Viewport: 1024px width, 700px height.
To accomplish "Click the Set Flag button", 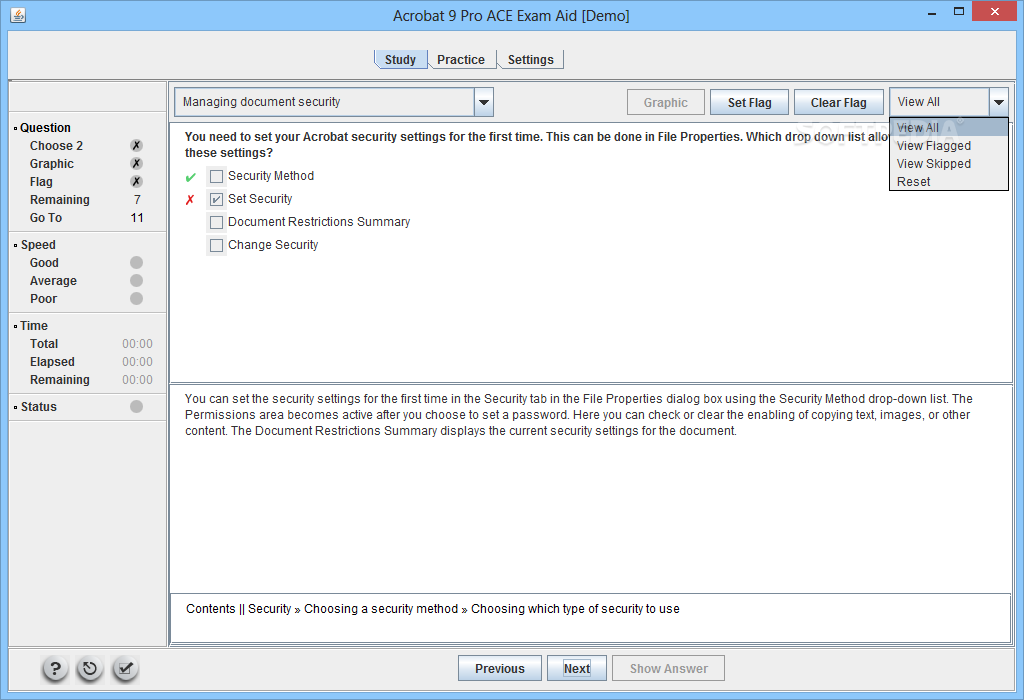I will click(750, 103).
